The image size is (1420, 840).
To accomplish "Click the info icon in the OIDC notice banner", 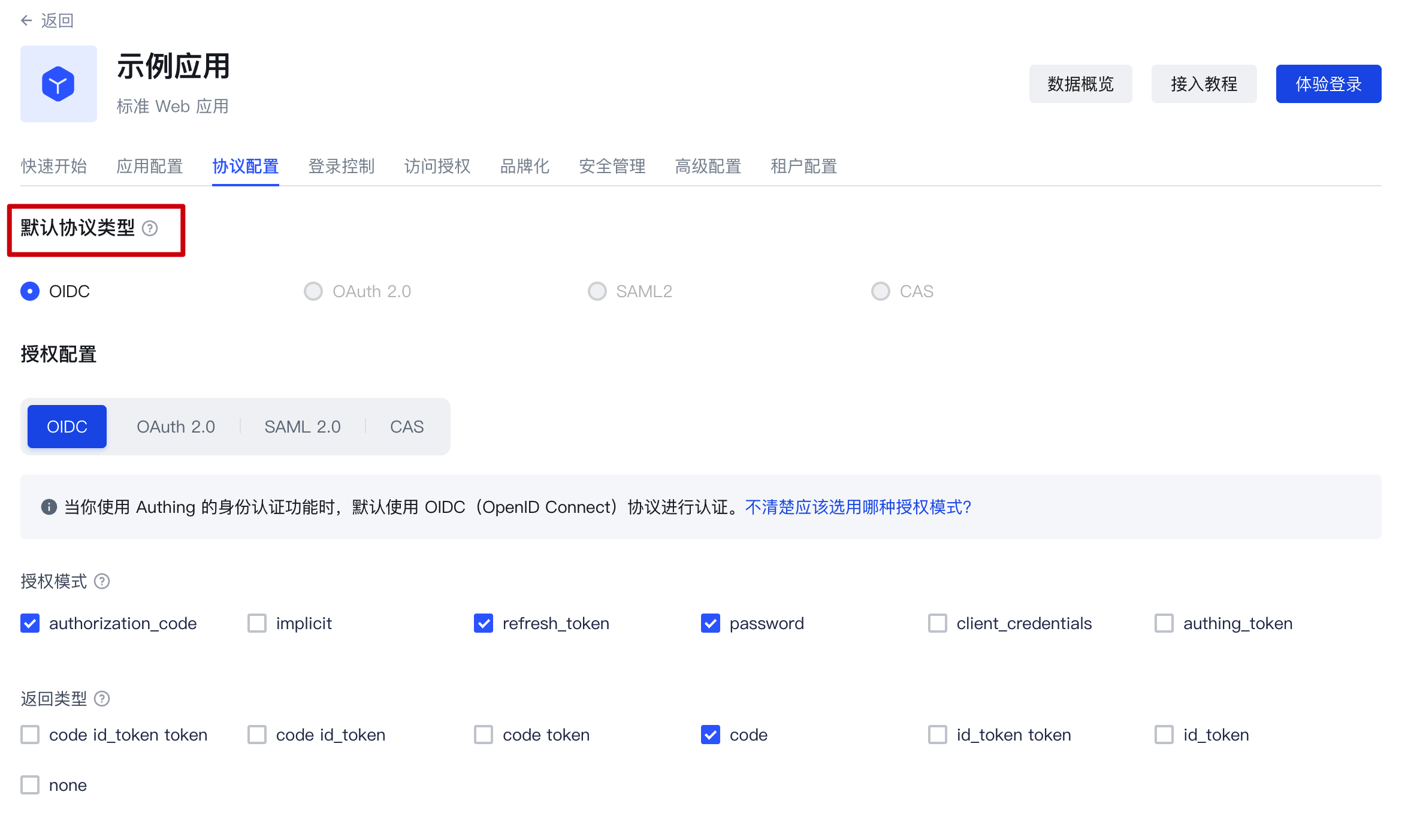I will tap(49, 507).
